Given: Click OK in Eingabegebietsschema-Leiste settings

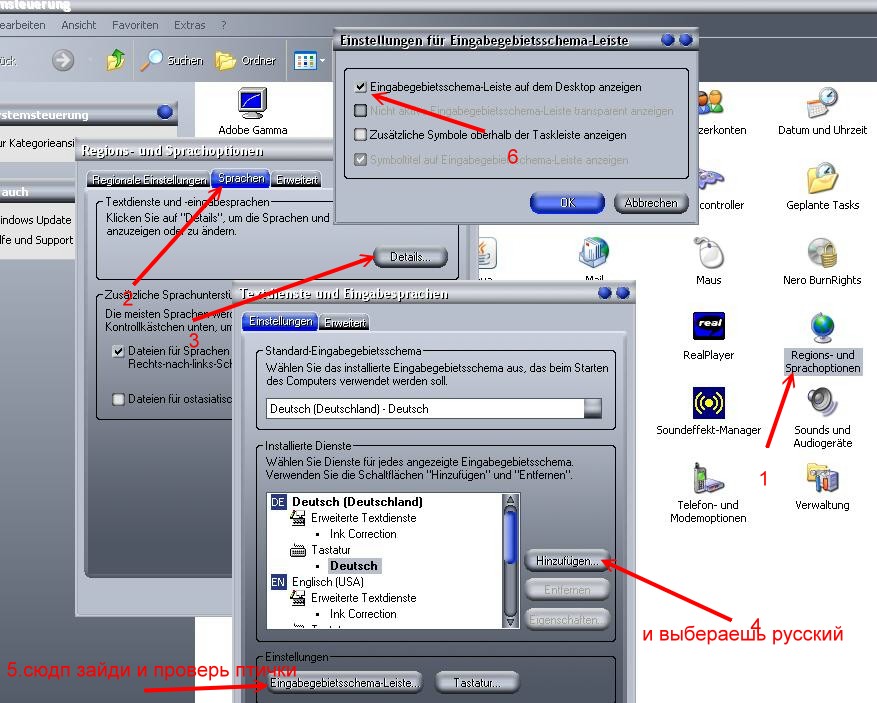Looking at the screenshot, I should [567, 202].
